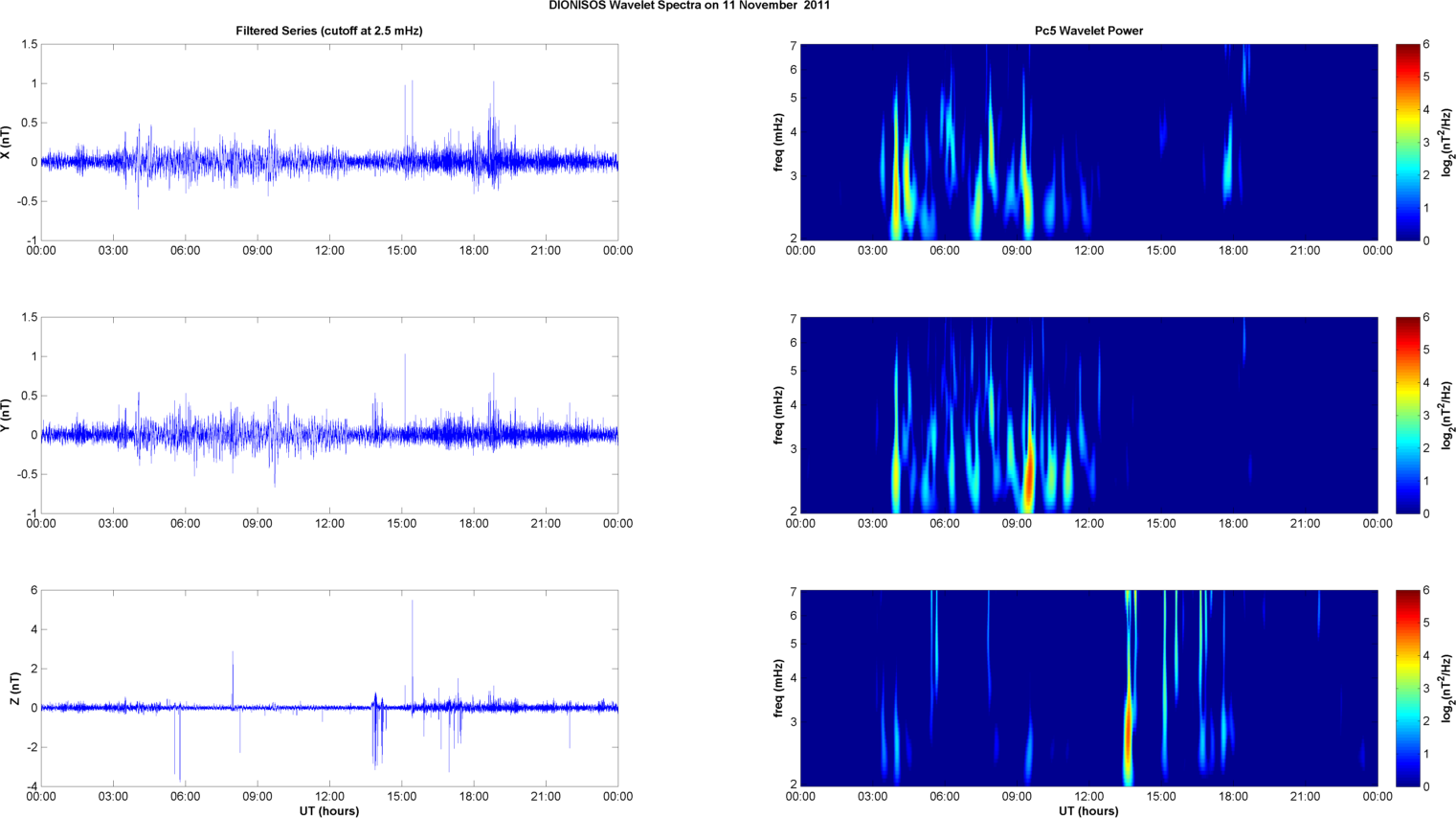
Task: Click the '-2' tick on the Z (nT) axis
Action: click(x=32, y=748)
